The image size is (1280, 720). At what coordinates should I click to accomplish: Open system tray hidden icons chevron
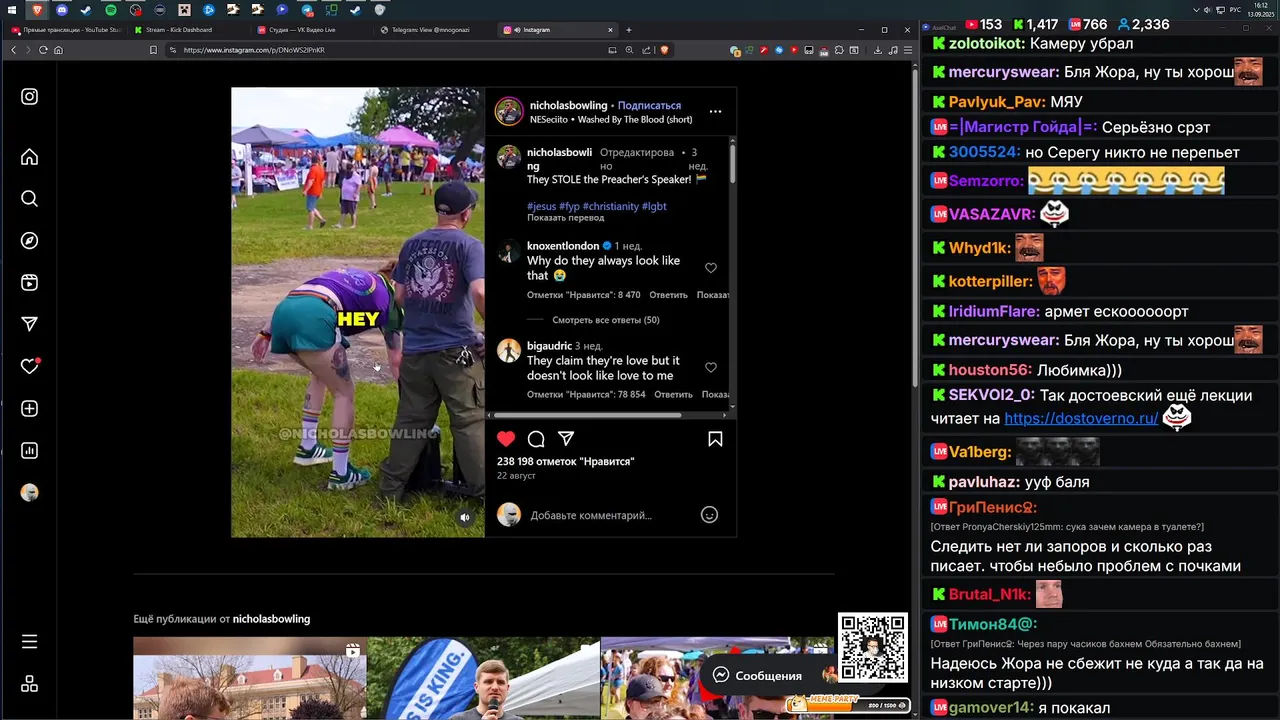tap(1196, 10)
